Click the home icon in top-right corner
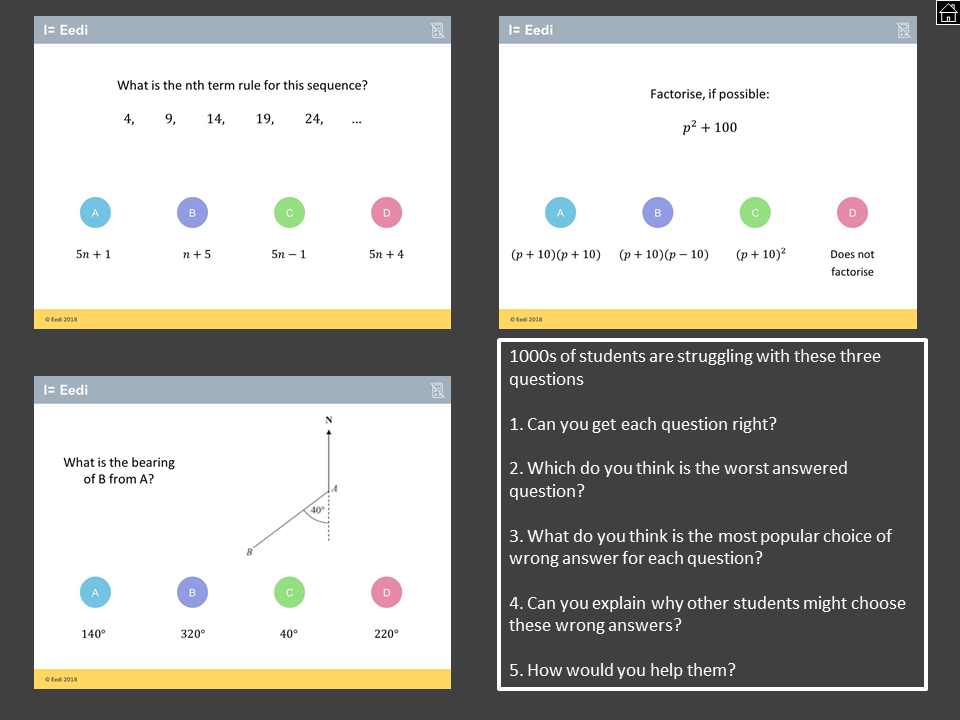The height and width of the screenshot is (720, 960). pyautogui.click(x=947, y=12)
